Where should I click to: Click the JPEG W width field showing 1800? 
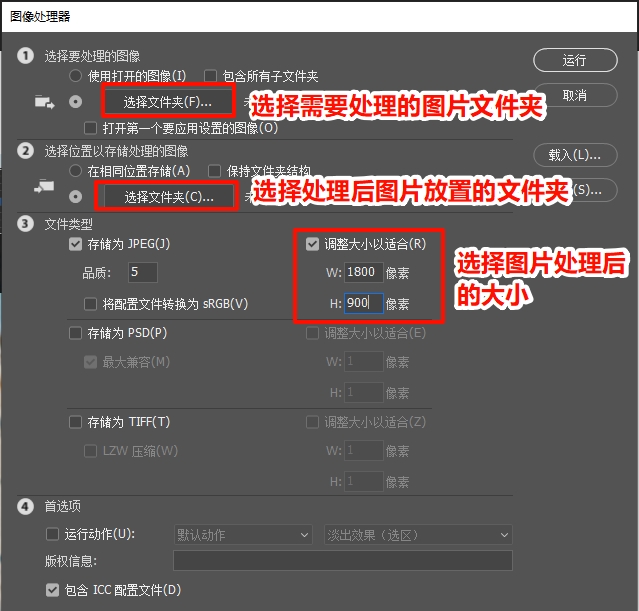pyautogui.click(x=364, y=272)
